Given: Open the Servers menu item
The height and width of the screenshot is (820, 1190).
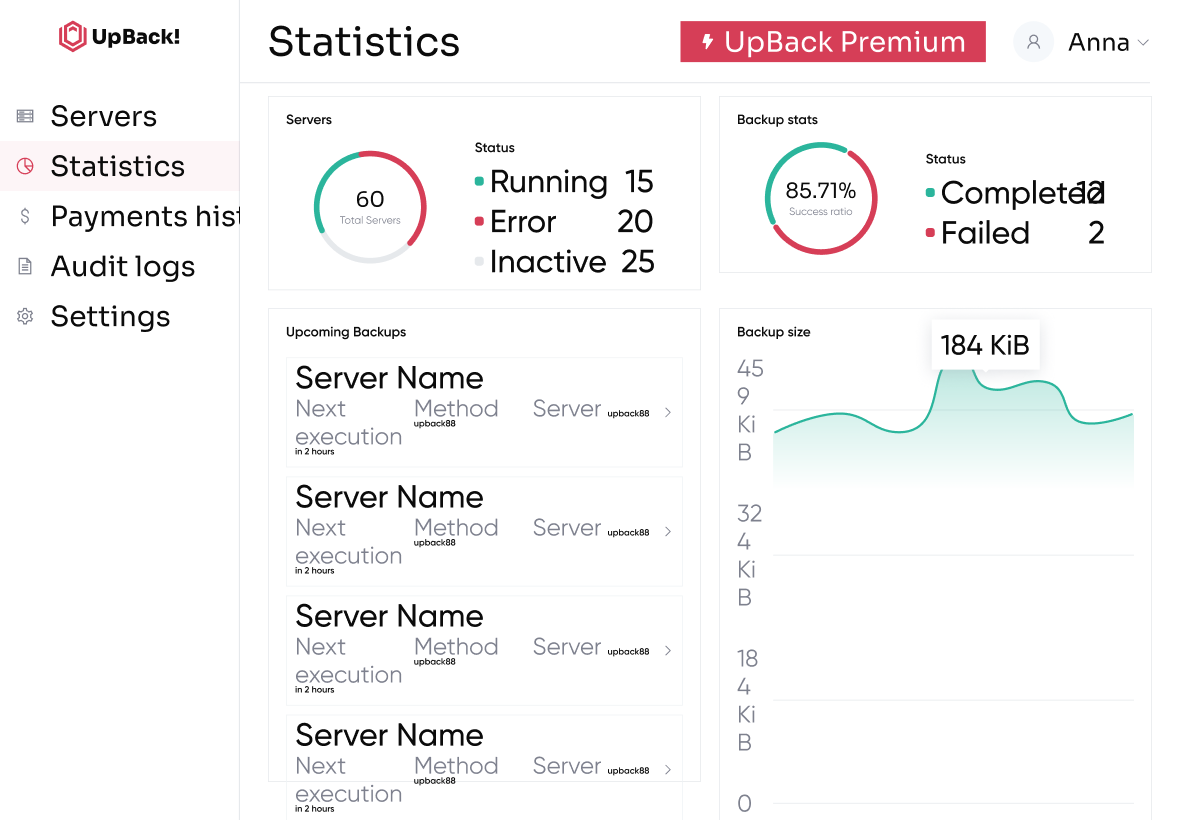Looking at the screenshot, I should pyautogui.click(x=104, y=117).
